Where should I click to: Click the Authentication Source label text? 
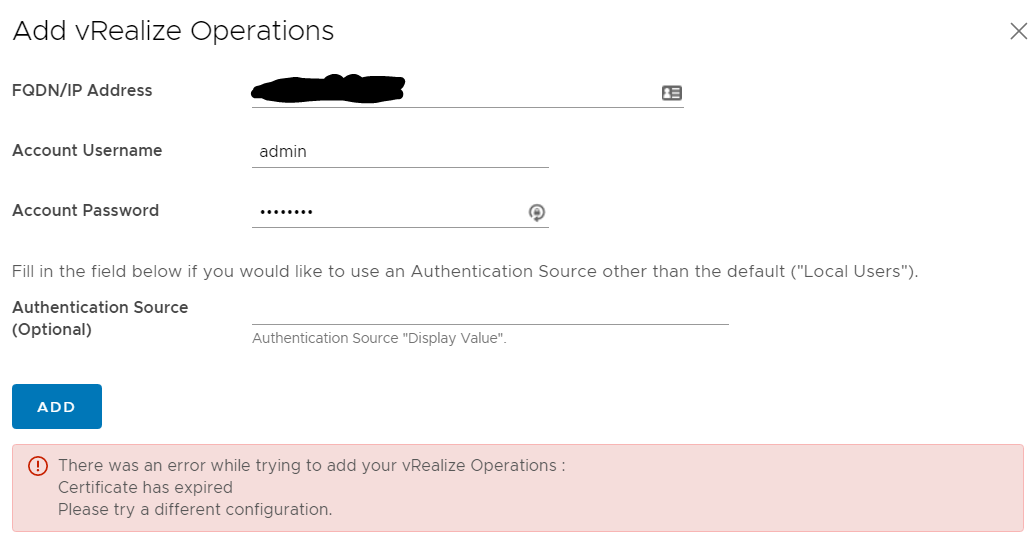100,307
